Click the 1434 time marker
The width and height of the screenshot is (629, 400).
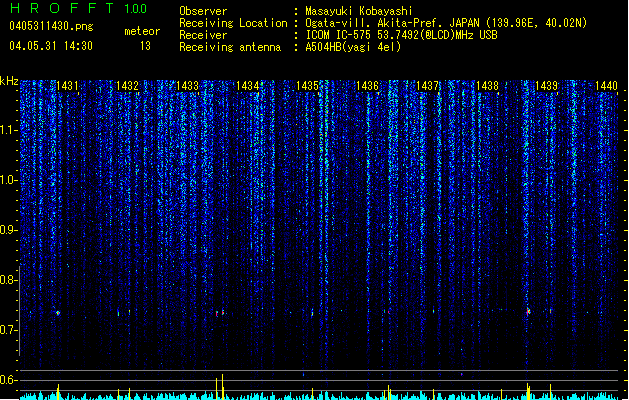pyautogui.click(x=248, y=86)
